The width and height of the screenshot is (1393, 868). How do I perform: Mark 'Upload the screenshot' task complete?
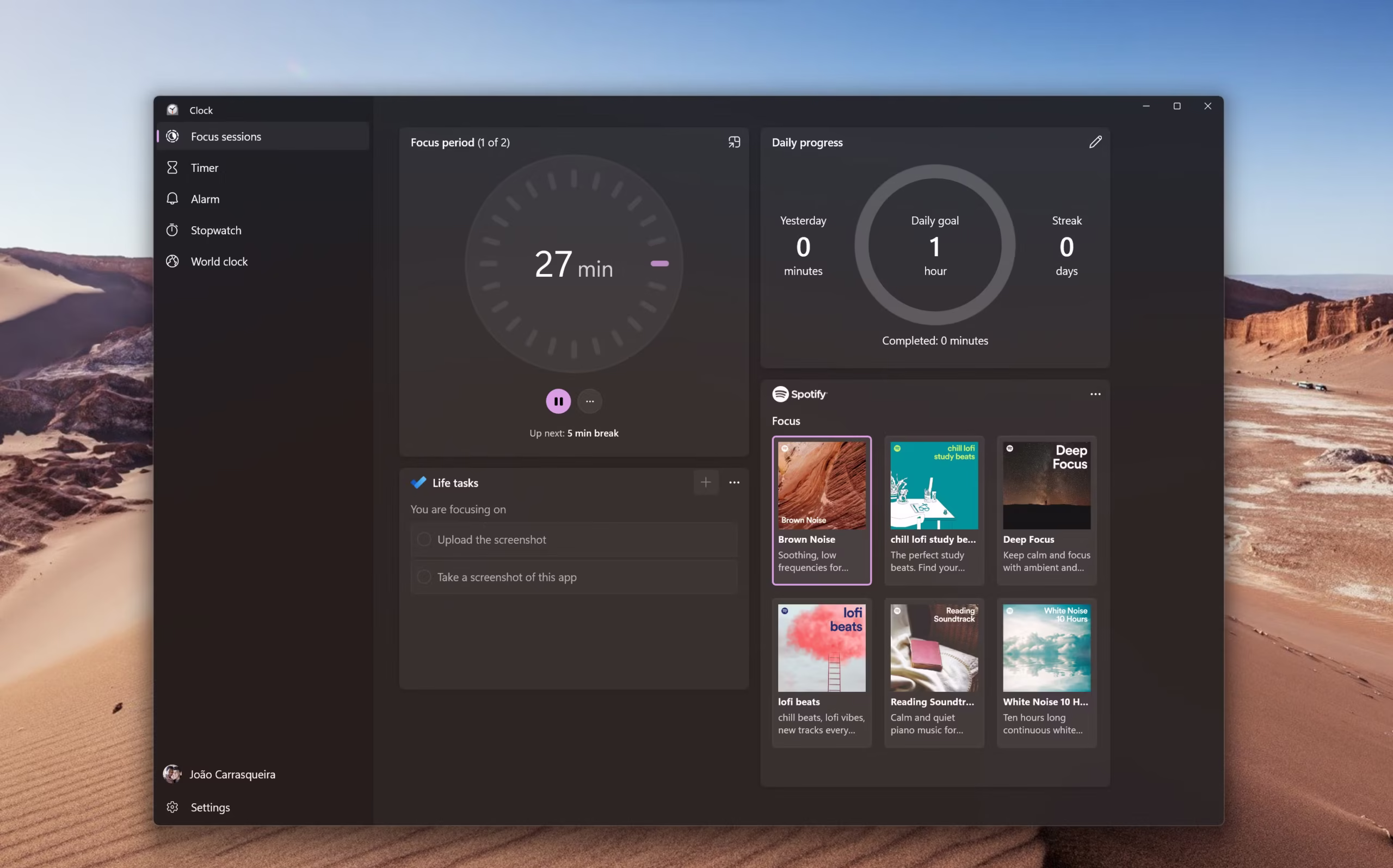(424, 540)
